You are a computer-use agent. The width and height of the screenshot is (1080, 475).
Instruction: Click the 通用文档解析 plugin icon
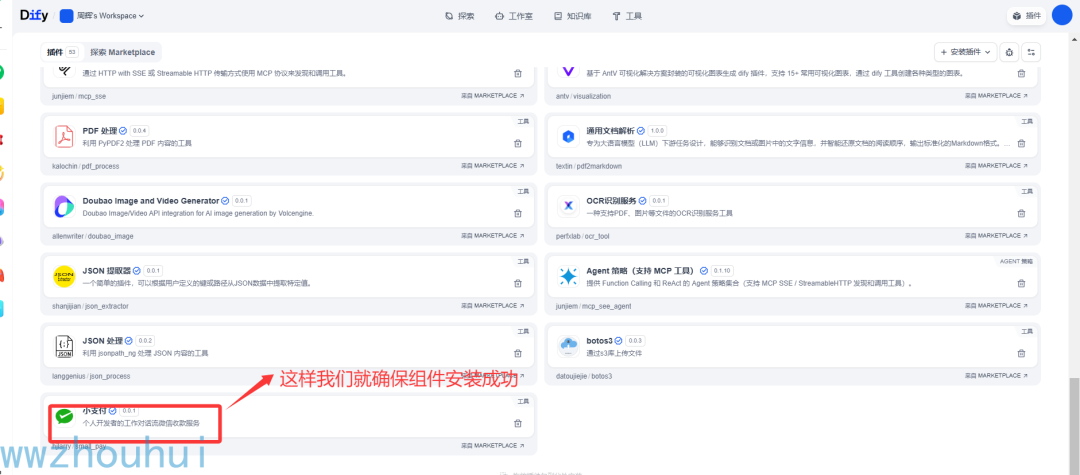point(568,136)
